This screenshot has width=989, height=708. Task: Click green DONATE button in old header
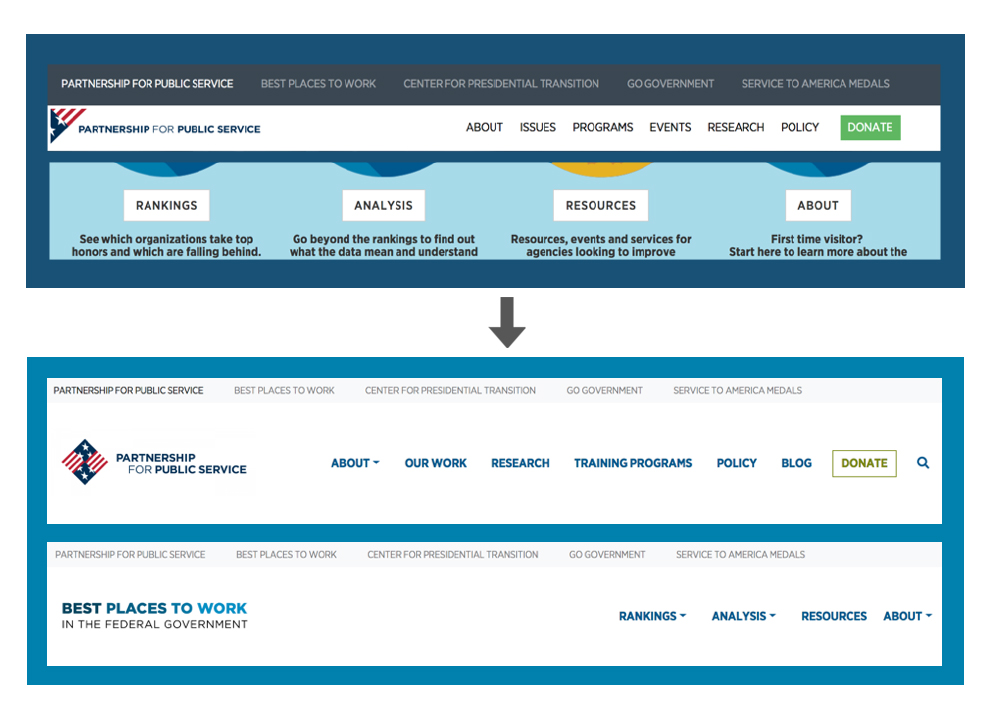pyautogui.click(x=870, y=127)
